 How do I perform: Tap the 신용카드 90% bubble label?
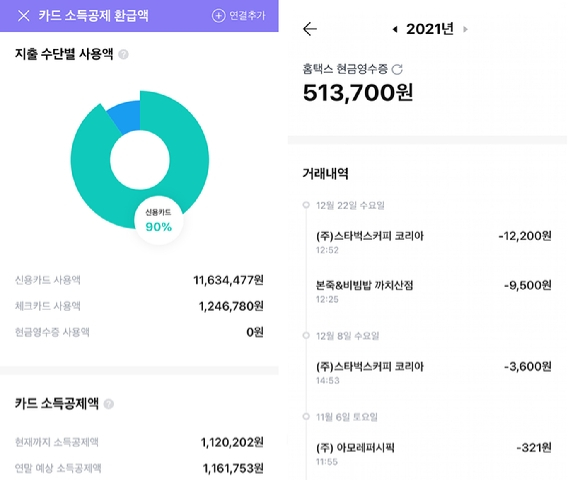tap(158, 220)
